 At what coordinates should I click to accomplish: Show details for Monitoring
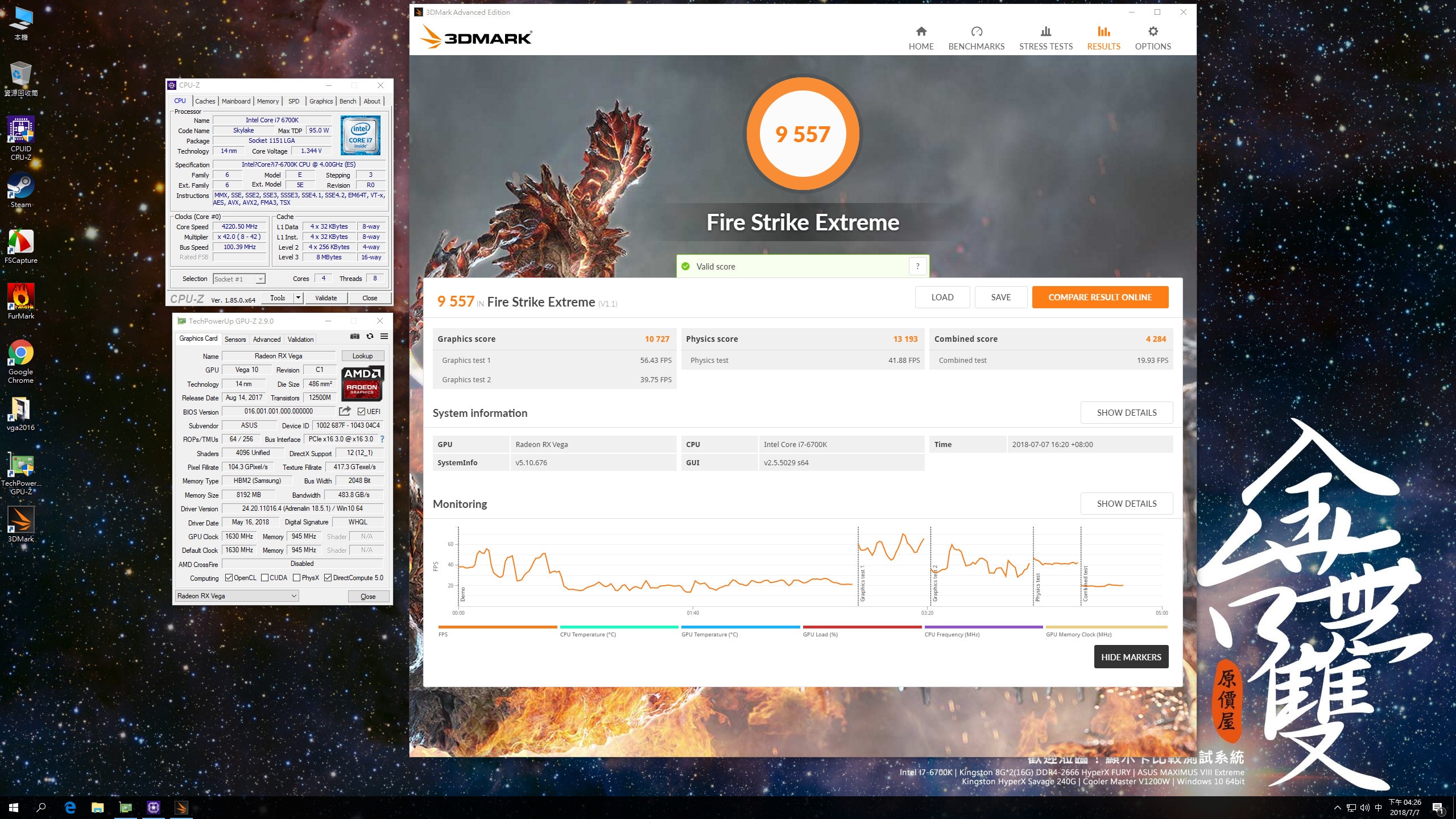1126,504
